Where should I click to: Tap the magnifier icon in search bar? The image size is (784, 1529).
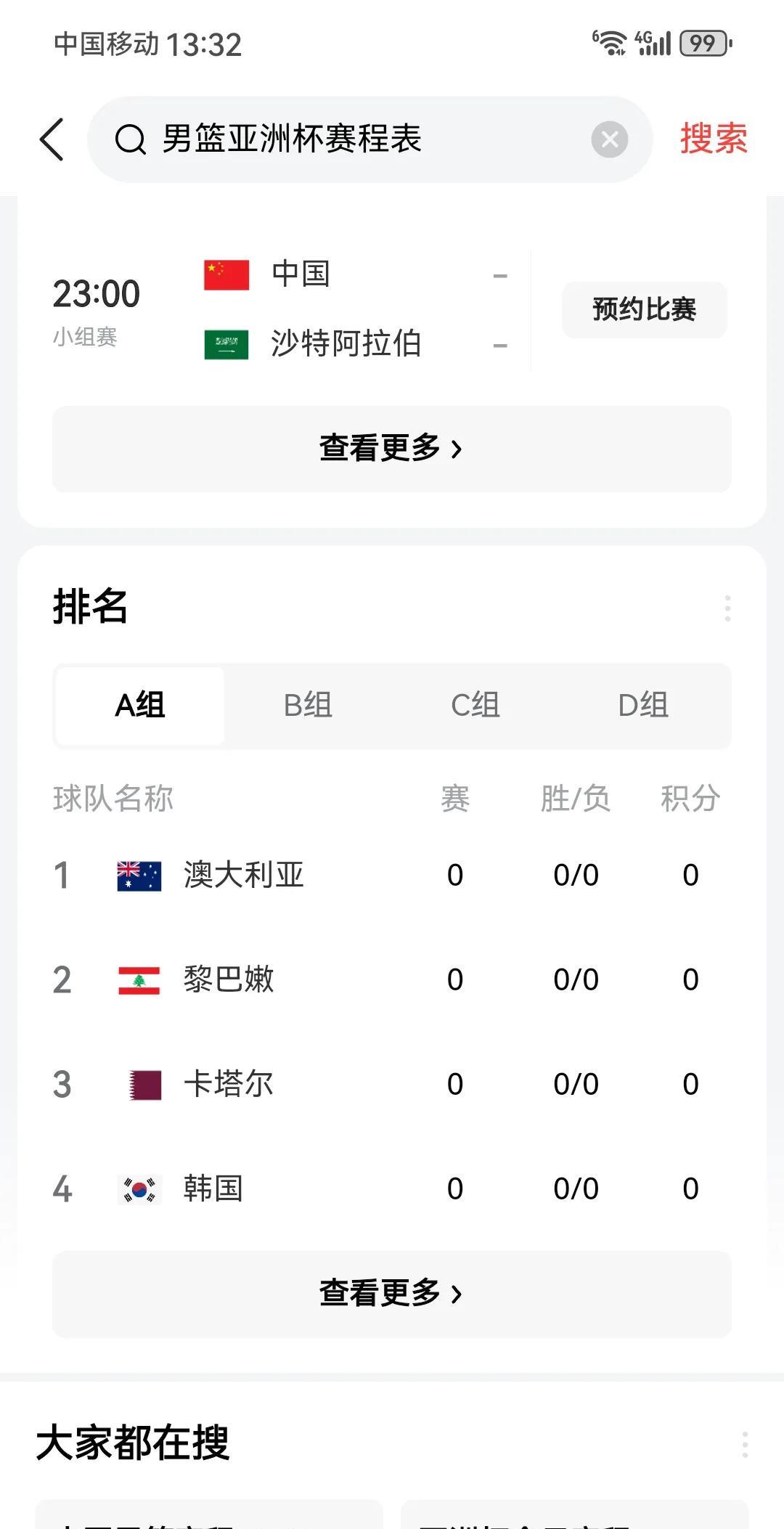click(x=131, y=139)
